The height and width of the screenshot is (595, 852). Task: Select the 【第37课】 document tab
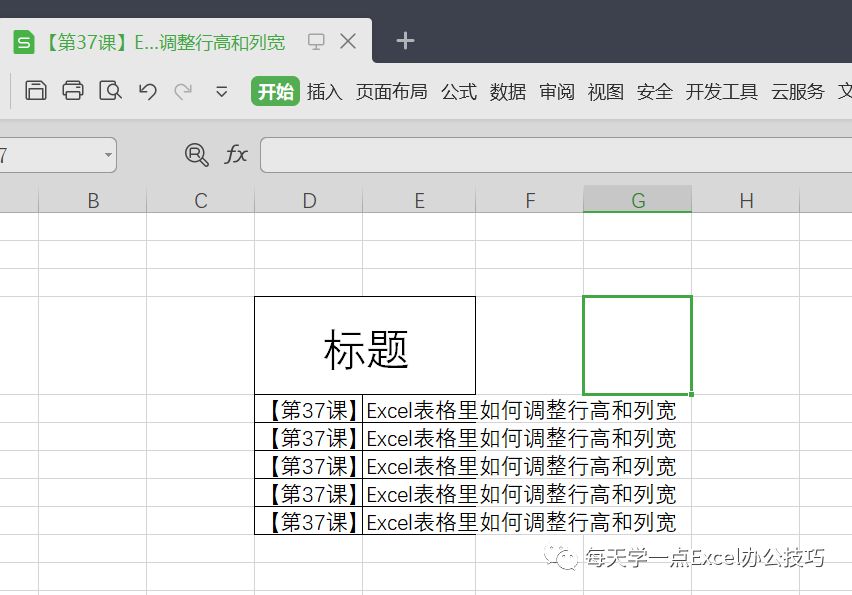(185, 41)
